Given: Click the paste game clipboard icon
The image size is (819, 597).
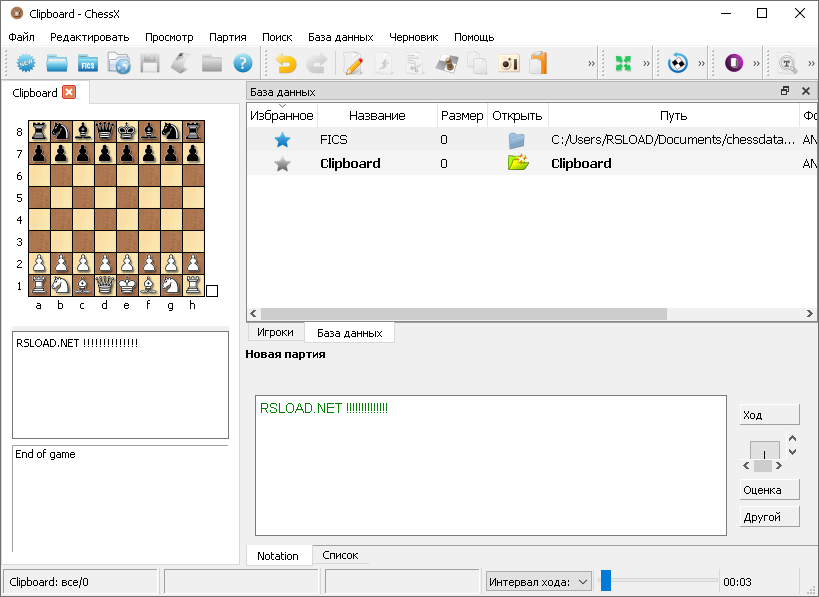Looking at the screenshot, I should (536, 64).
